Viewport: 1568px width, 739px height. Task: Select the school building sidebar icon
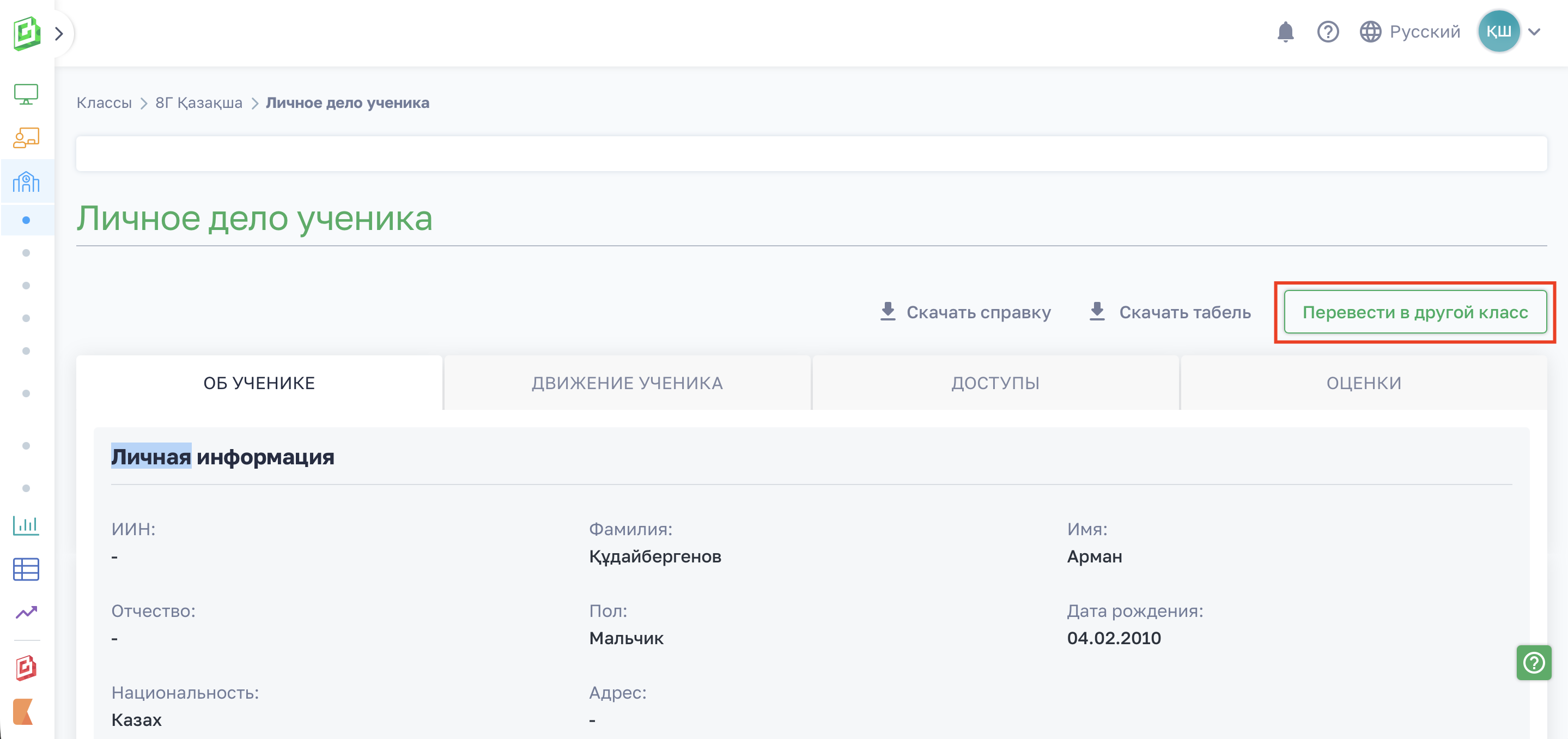(x=26, y=181)
